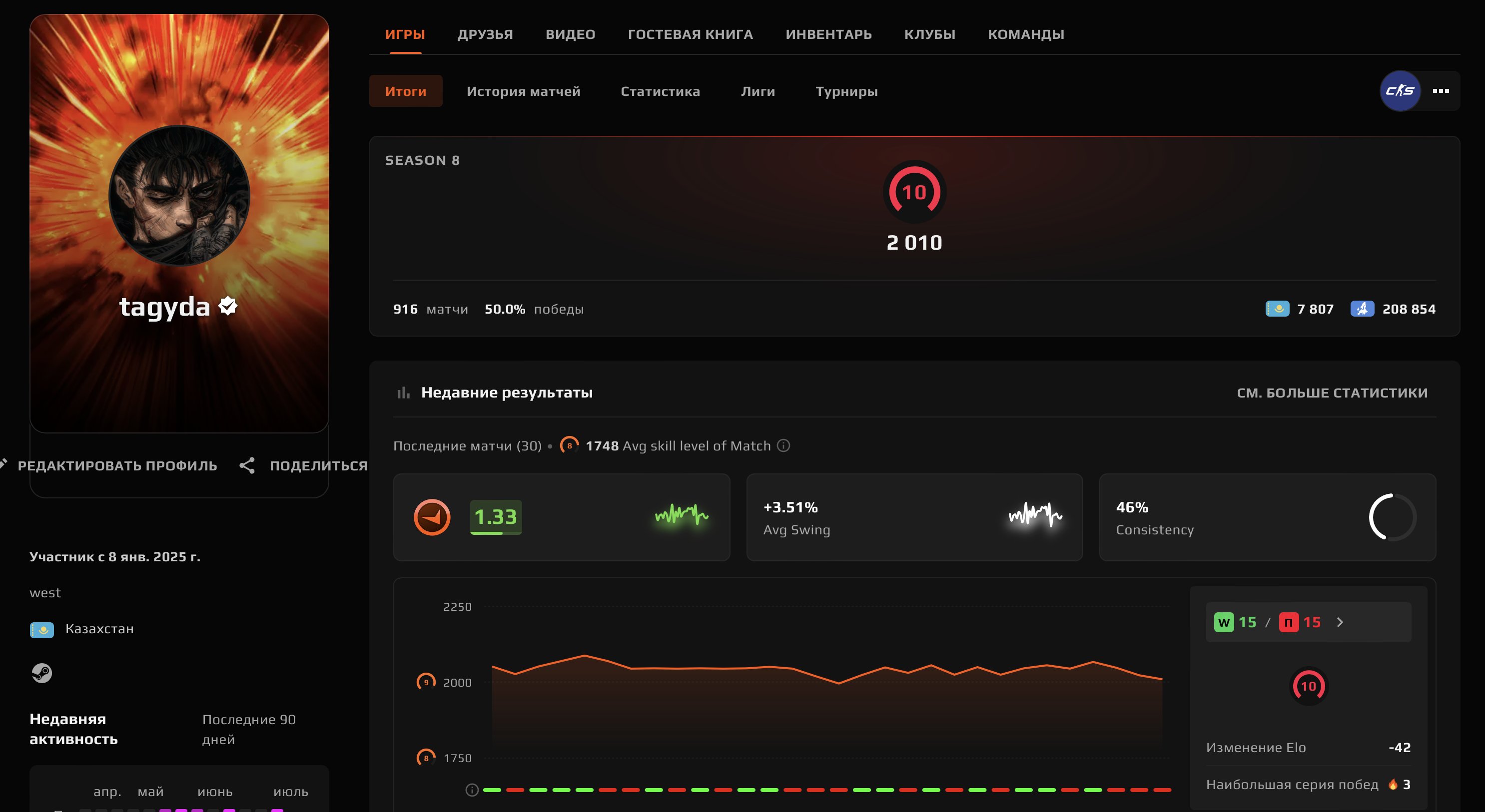Click the +3.51% Avg Swing value
Screen dimensions: 1485x812
(x=790, y=507)
